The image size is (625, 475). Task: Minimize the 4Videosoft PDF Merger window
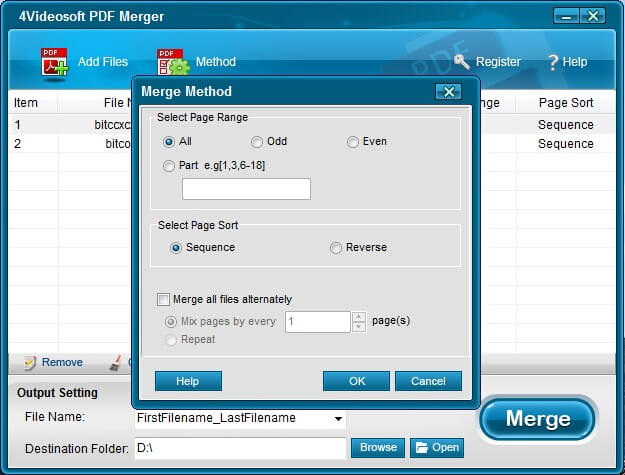566,16
